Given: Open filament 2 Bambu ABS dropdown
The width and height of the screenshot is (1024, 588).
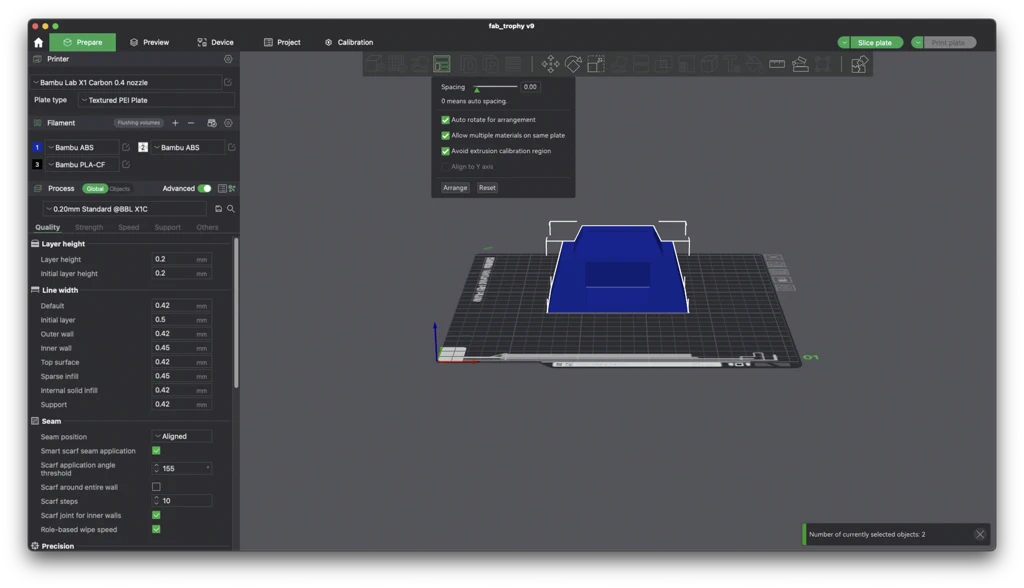Looking at the screenshot, I should (188, 148).
